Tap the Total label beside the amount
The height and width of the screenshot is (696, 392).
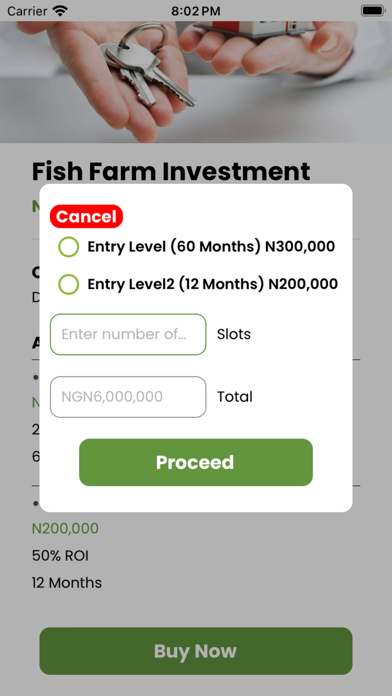point(235,397)
